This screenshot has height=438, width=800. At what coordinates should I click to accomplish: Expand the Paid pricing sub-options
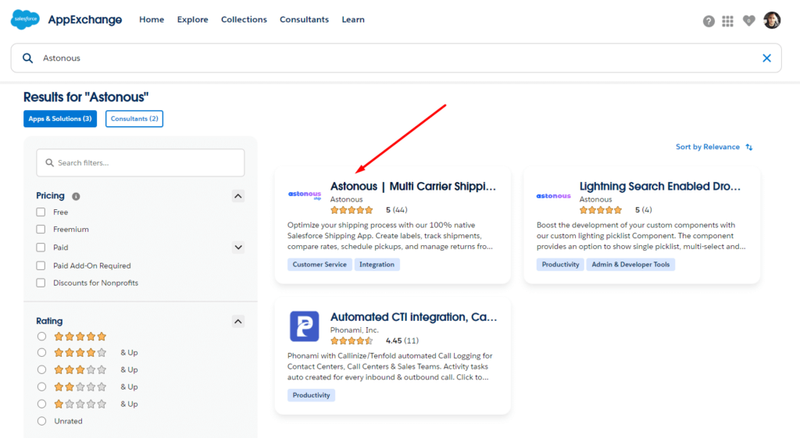pos(238,248)
